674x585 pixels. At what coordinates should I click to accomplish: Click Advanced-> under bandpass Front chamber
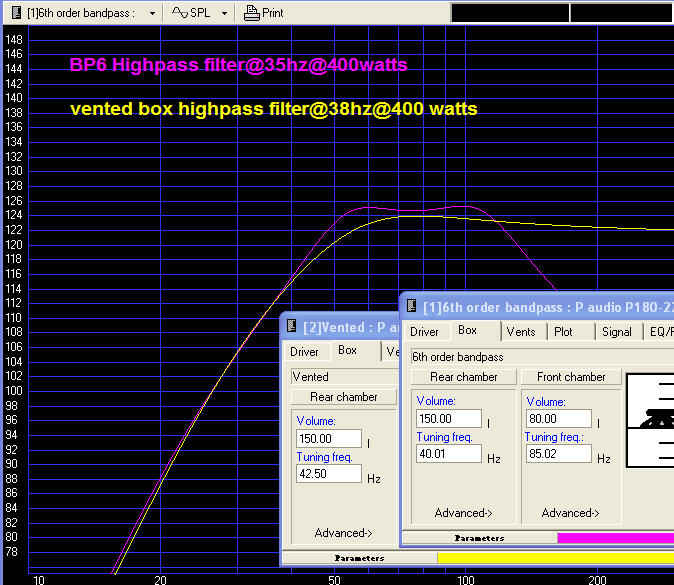pos(570,513)
